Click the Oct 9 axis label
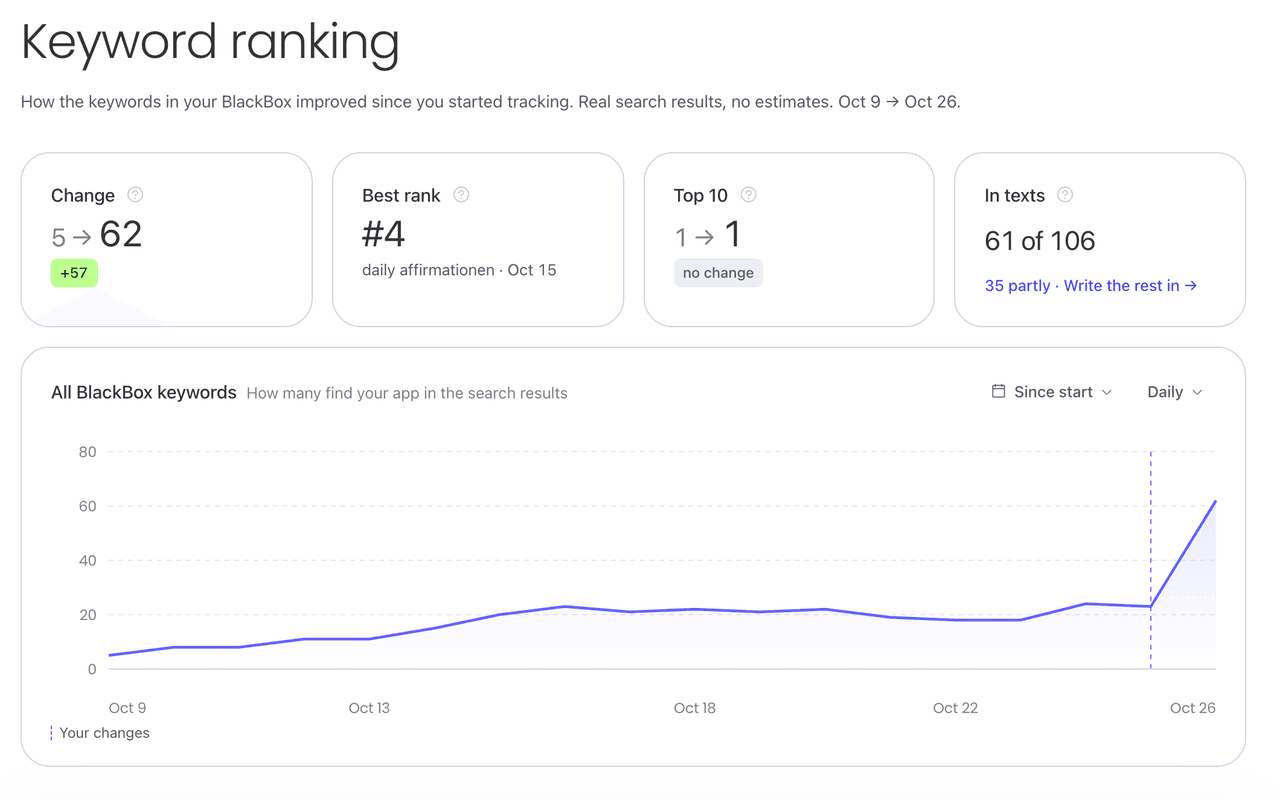1280x800 pixels. 127,708
